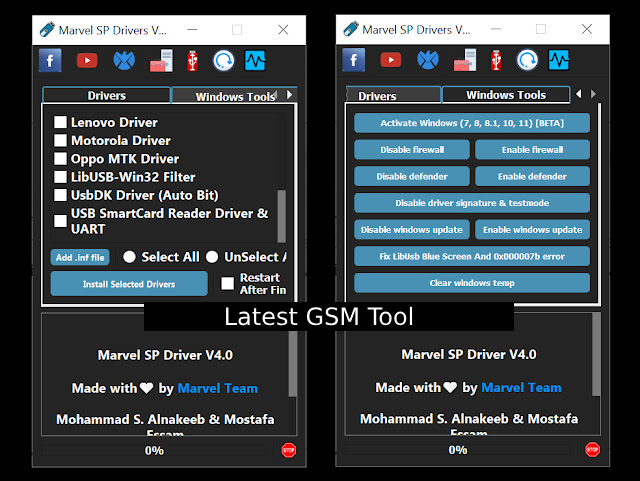This screenshot has height=481, width=640.
Task: Click Fix LibUsb Blue Screen error button
Action: (x=472, y=256)
